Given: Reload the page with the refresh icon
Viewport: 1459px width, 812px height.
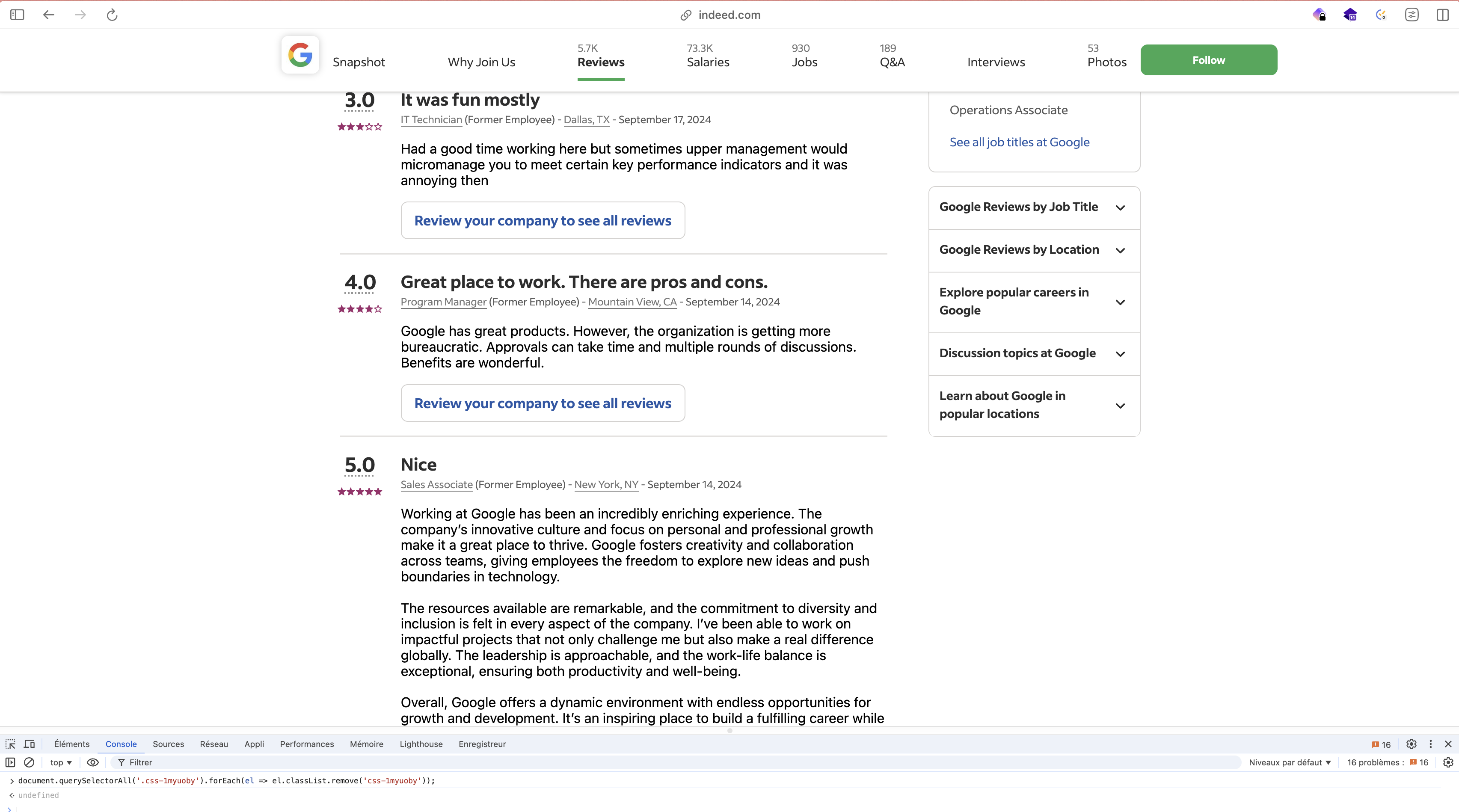Looking at the screenshot, I should [x=112, y=15].
